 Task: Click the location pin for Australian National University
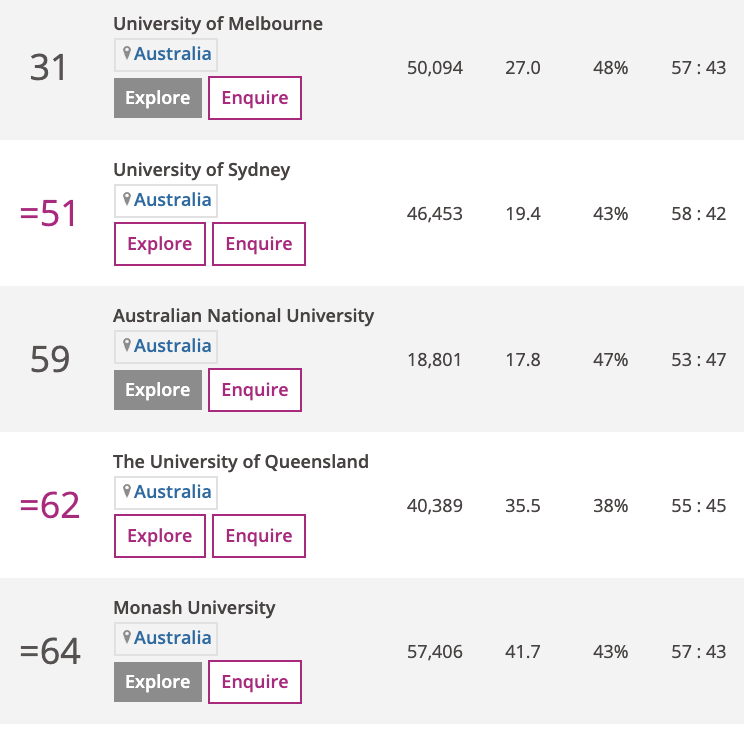(x=127, y=345)
